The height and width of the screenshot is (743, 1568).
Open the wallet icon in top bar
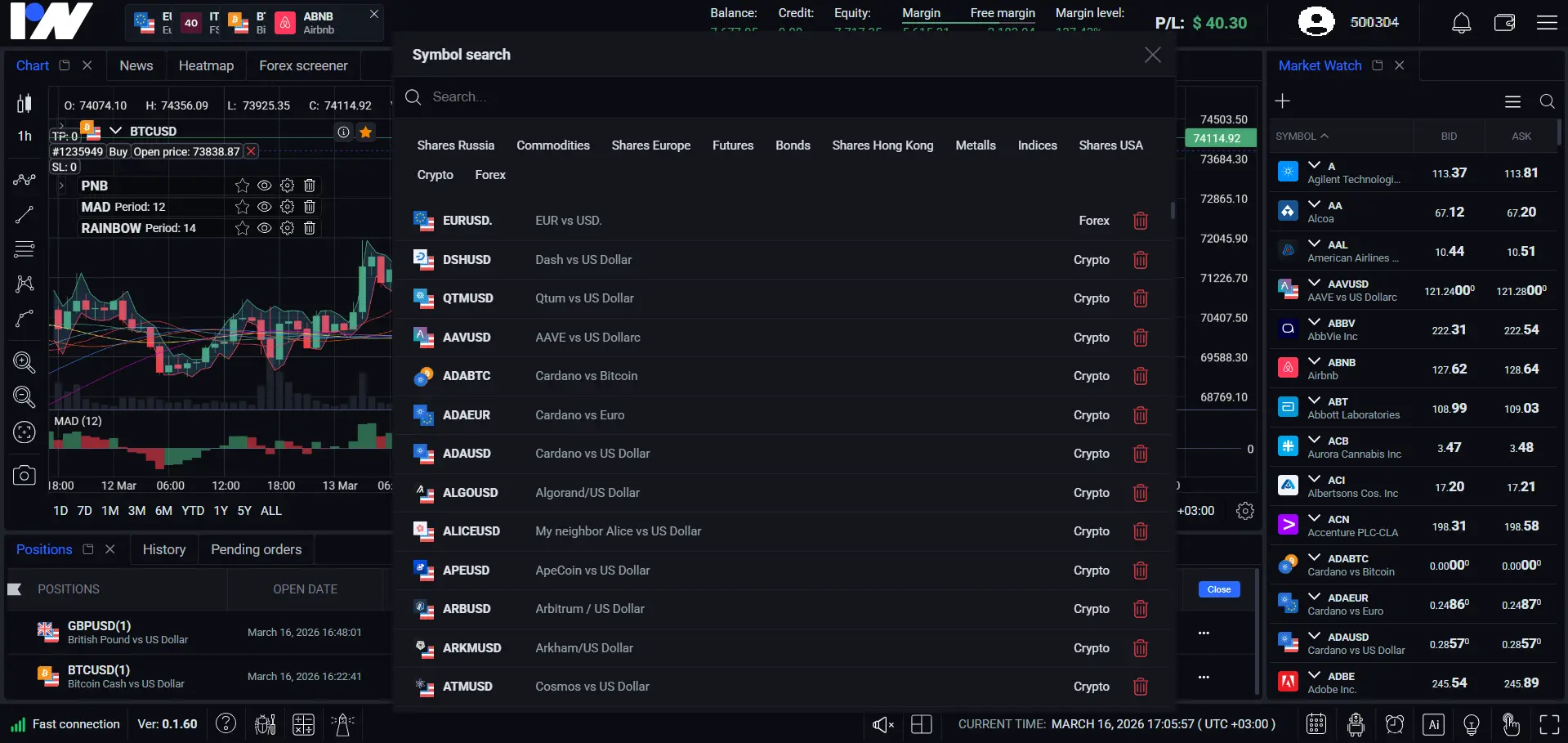tap(1504, 23)
